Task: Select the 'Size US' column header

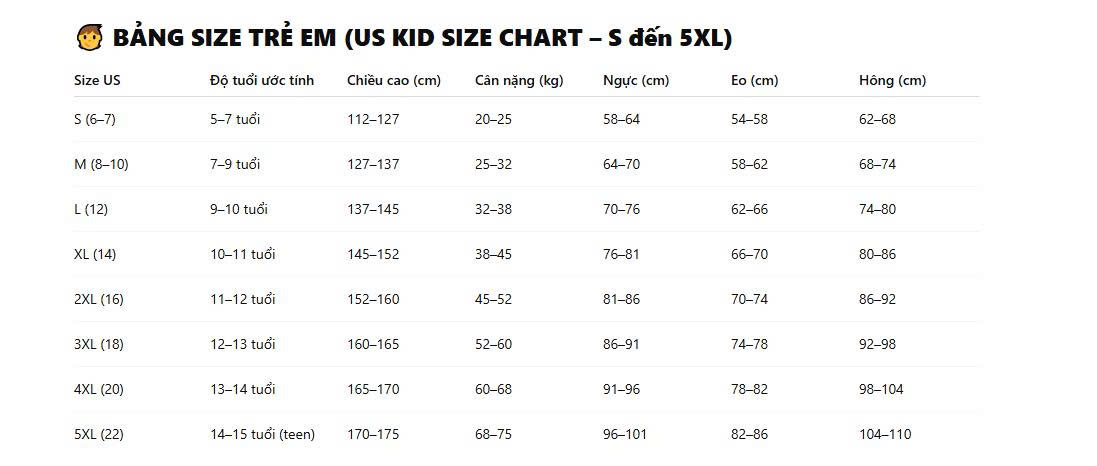Action: click(97, 80)
